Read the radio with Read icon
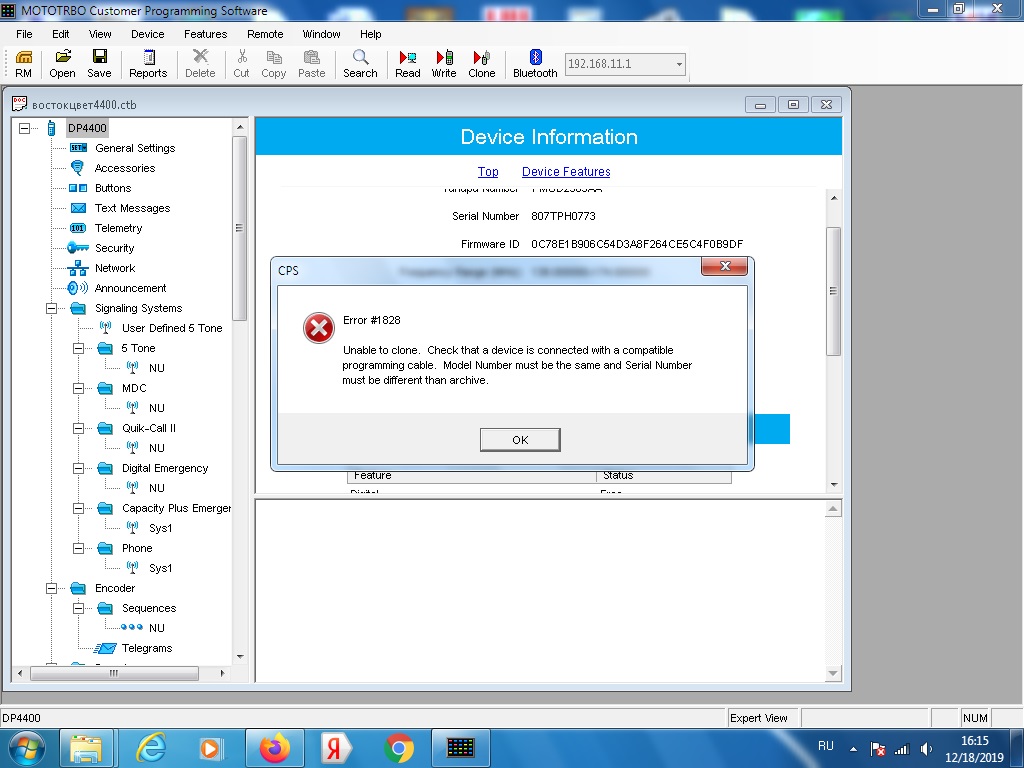Viewport: 1024px width, 768px height. (408, 64)
